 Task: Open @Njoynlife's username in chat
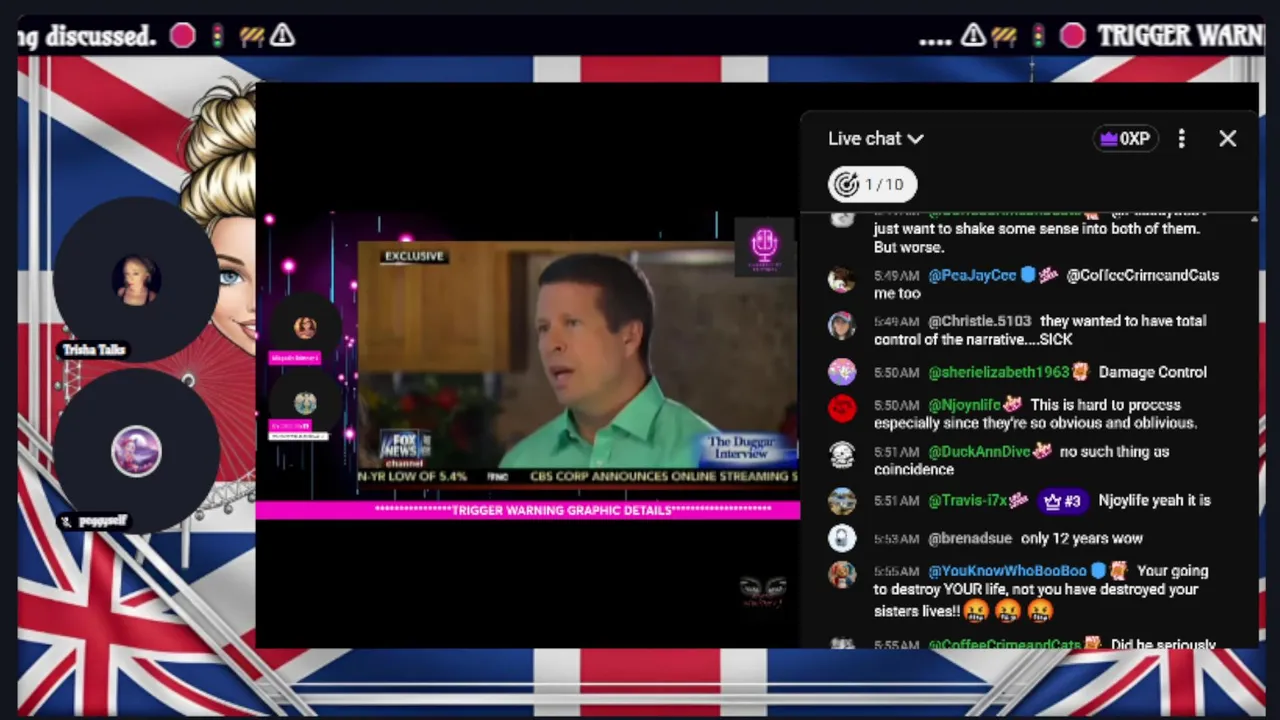[x=964, y=405]
